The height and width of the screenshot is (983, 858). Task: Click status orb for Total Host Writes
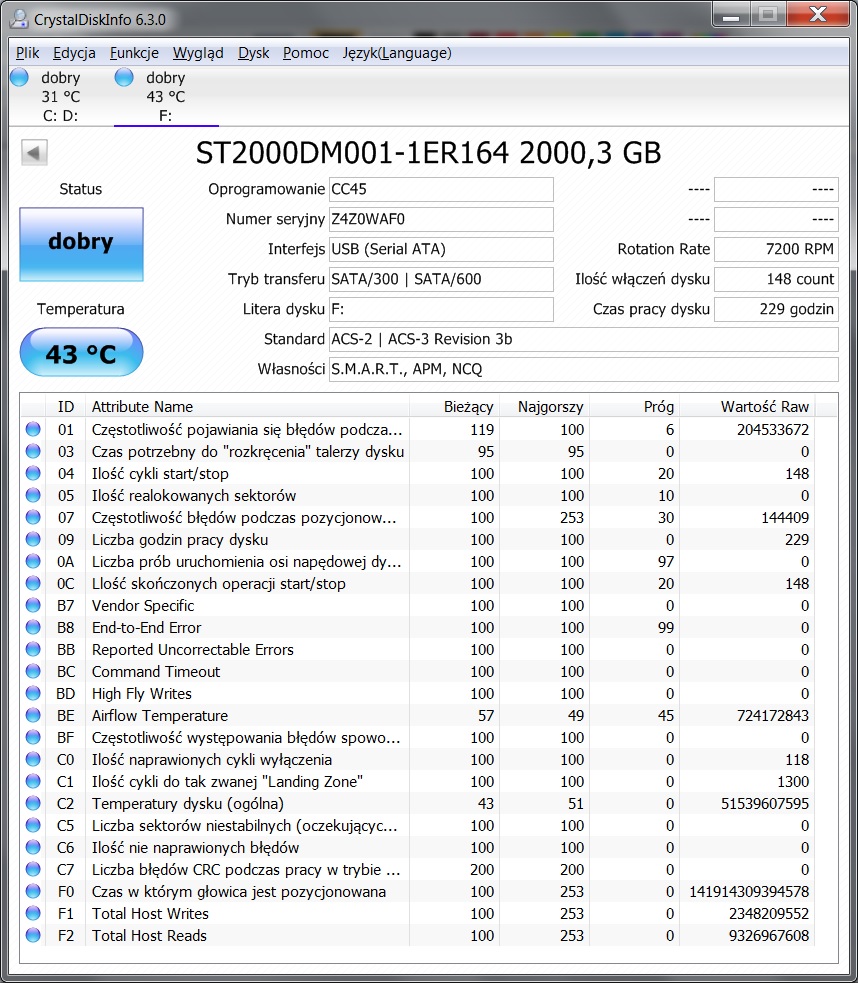33,913
